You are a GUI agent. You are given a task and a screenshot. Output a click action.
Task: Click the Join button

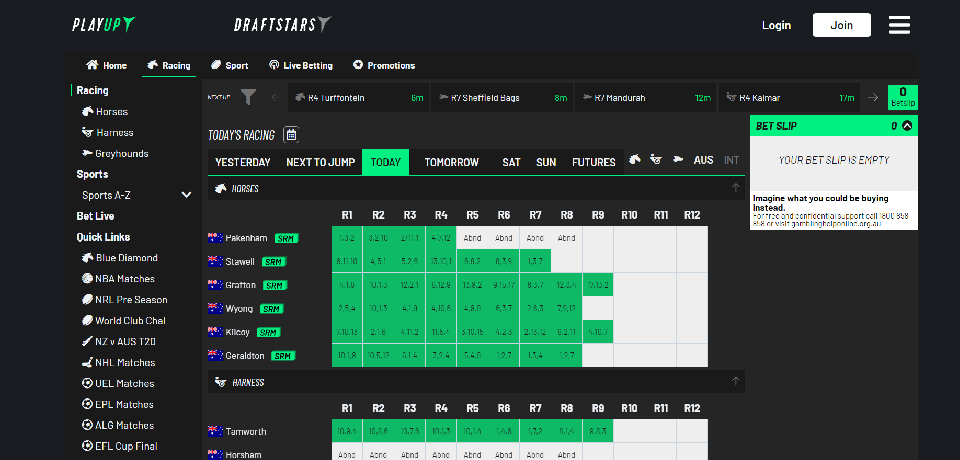click(x=841, y=25)
